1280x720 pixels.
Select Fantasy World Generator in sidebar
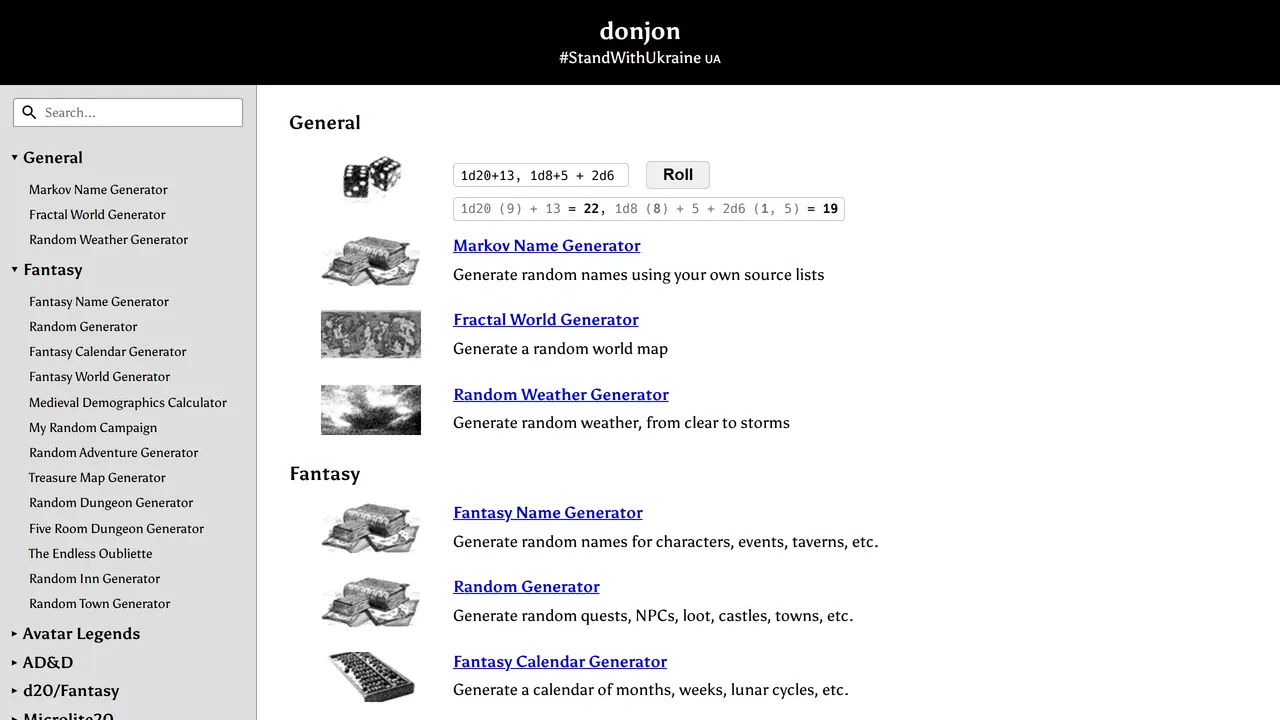[100, 377]
